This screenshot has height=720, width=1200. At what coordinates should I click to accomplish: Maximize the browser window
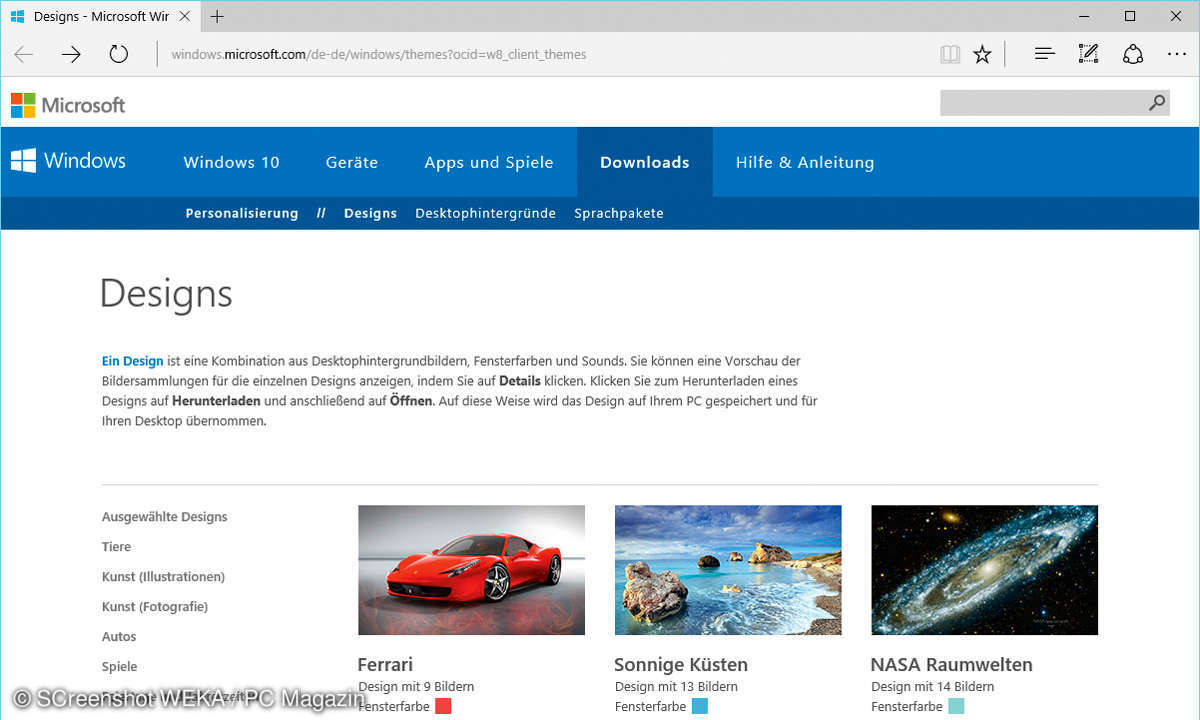coord(1130,16)
